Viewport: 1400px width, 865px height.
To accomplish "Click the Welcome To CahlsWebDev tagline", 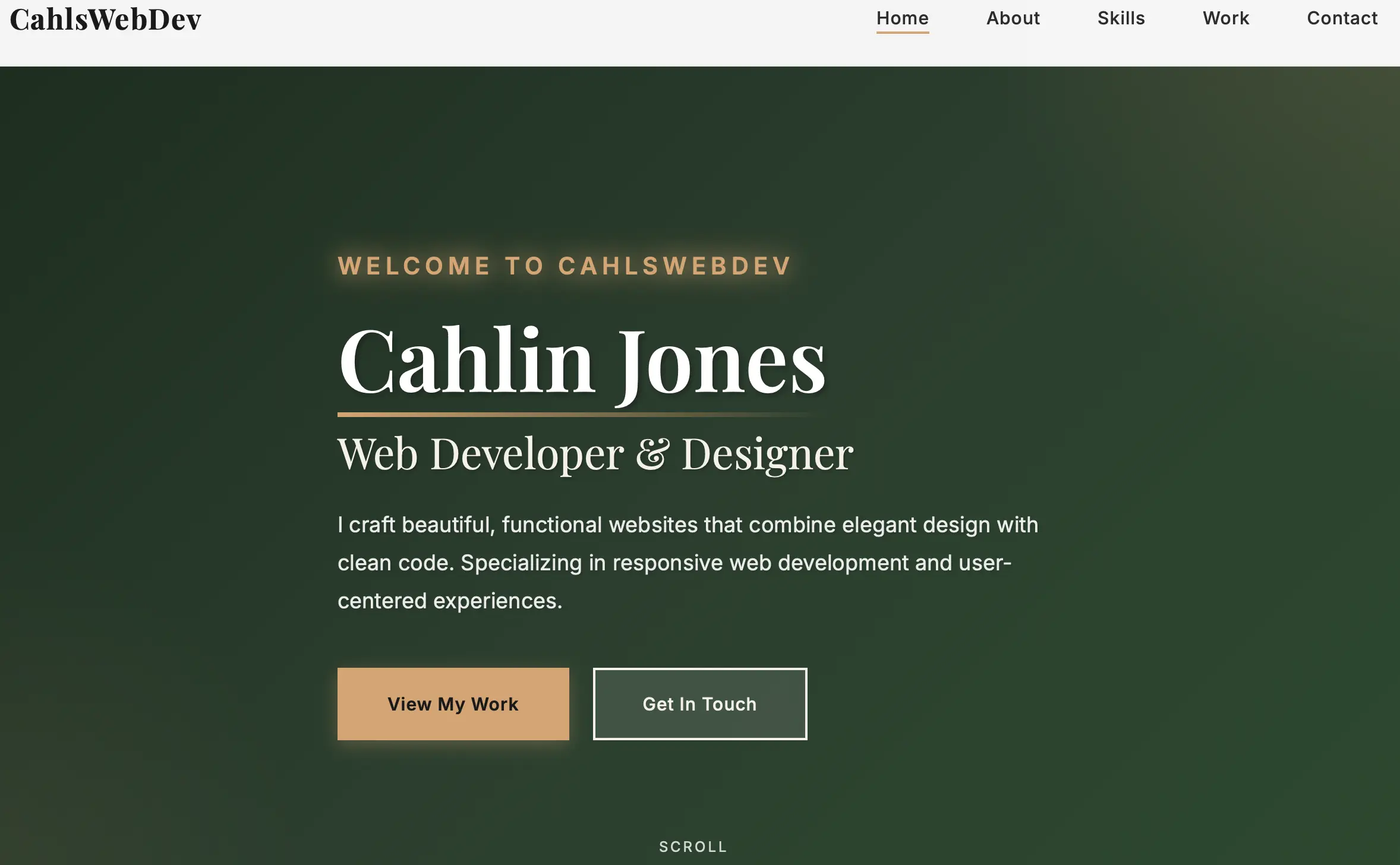I will point(563,266).
